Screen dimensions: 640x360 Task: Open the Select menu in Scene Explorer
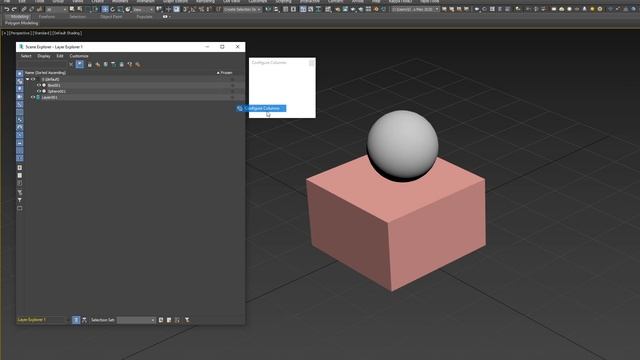[26, 56]
